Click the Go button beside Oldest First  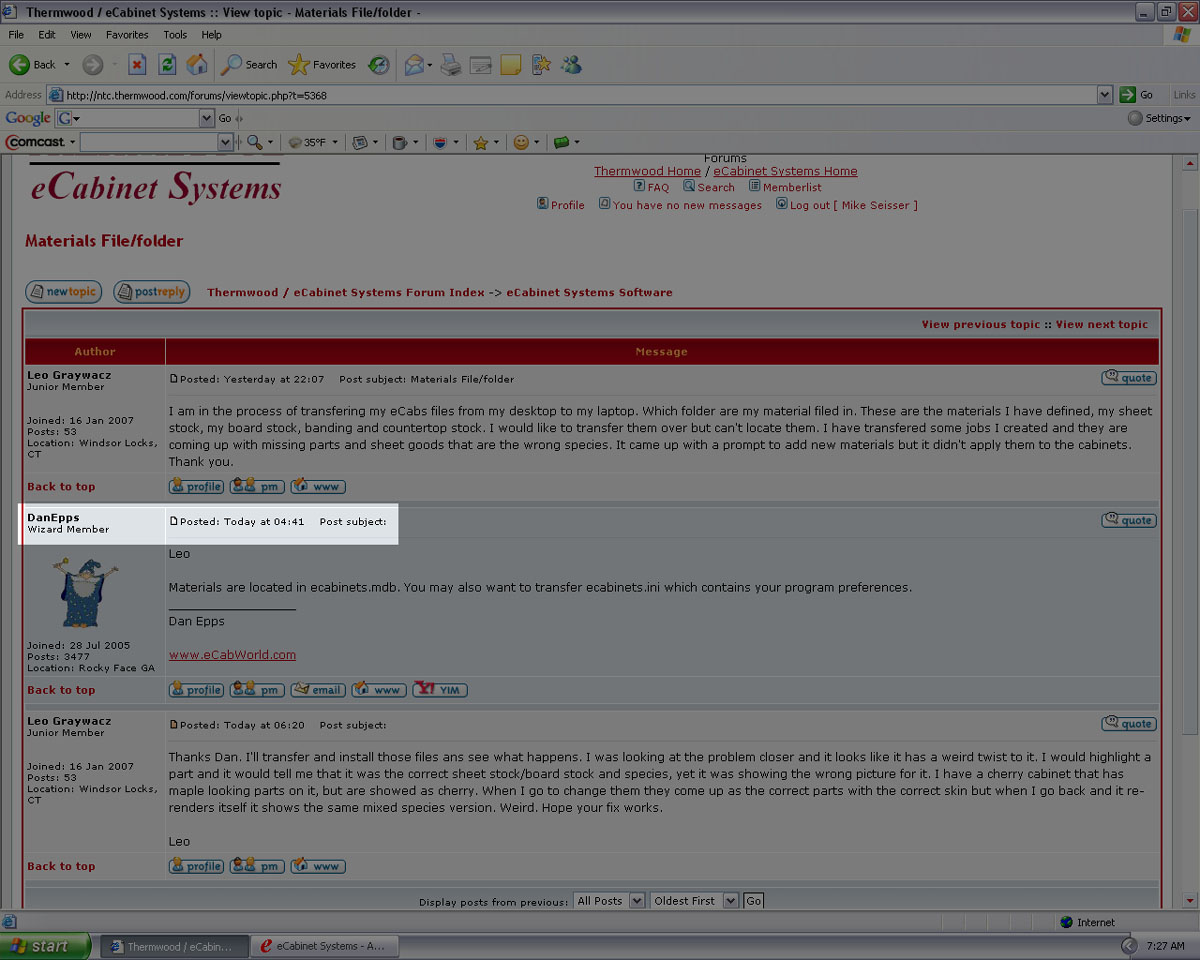754,901
